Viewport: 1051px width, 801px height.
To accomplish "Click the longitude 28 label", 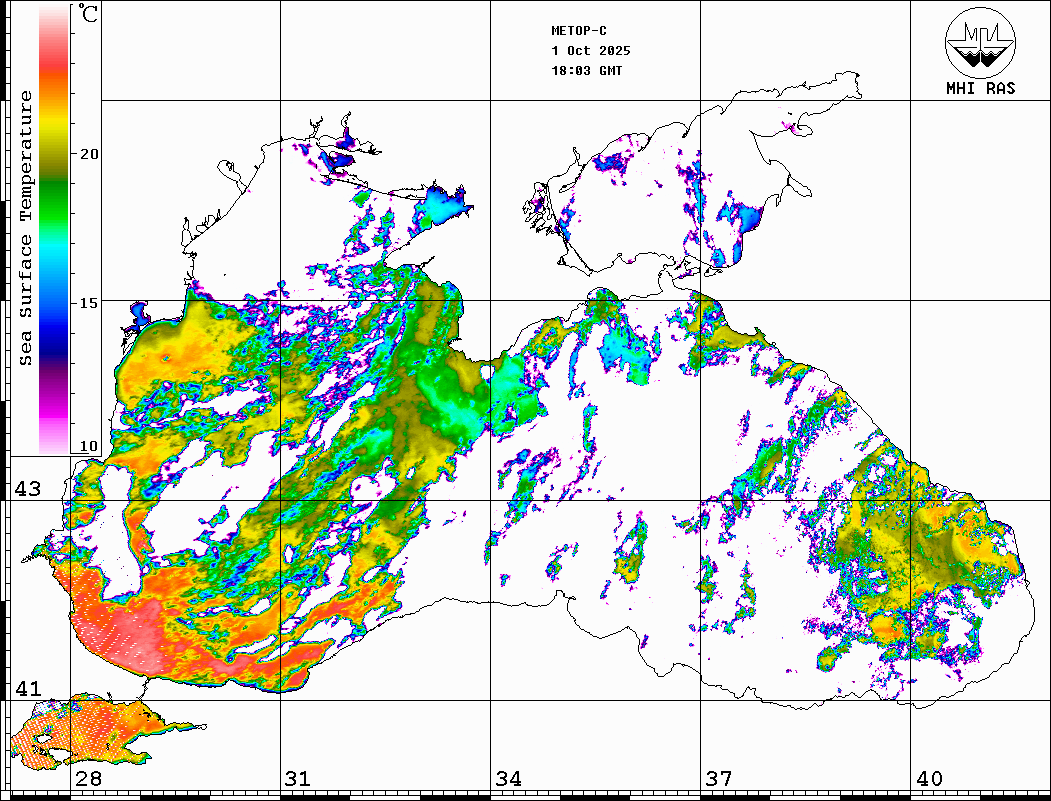I will pyautogui.click(x=88, y=779).
